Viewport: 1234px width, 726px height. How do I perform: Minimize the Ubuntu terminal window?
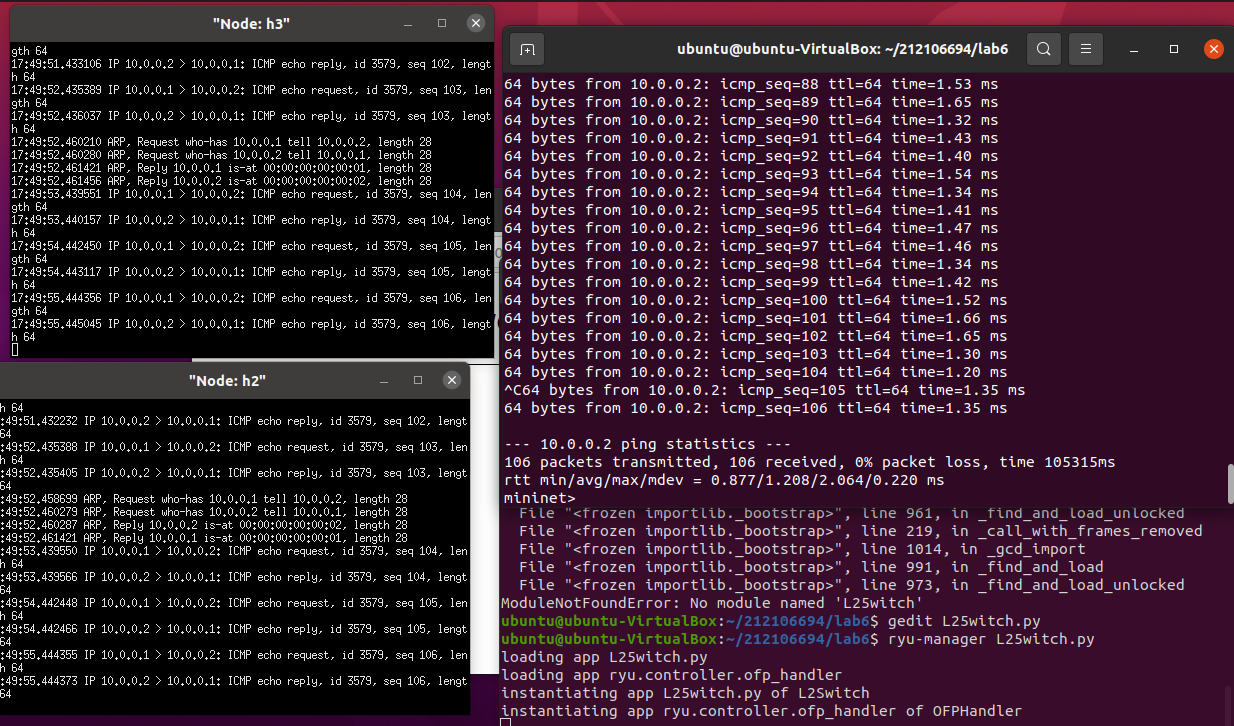click(x=1134, y=48)
